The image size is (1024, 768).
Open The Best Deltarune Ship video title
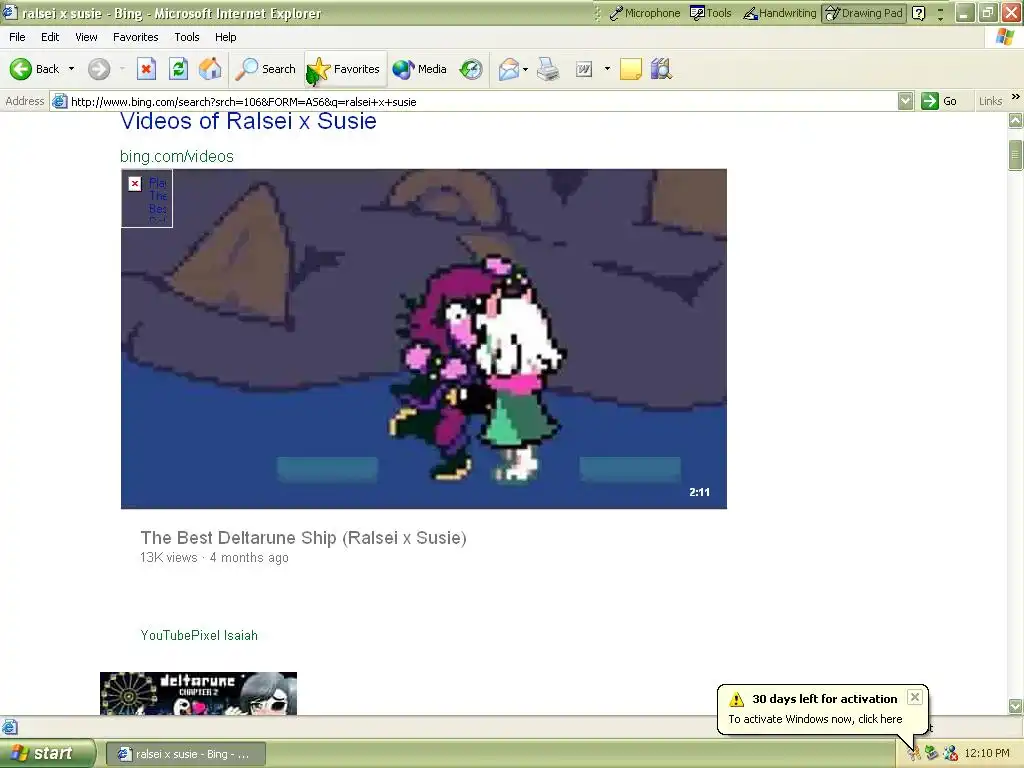[304, 538]
